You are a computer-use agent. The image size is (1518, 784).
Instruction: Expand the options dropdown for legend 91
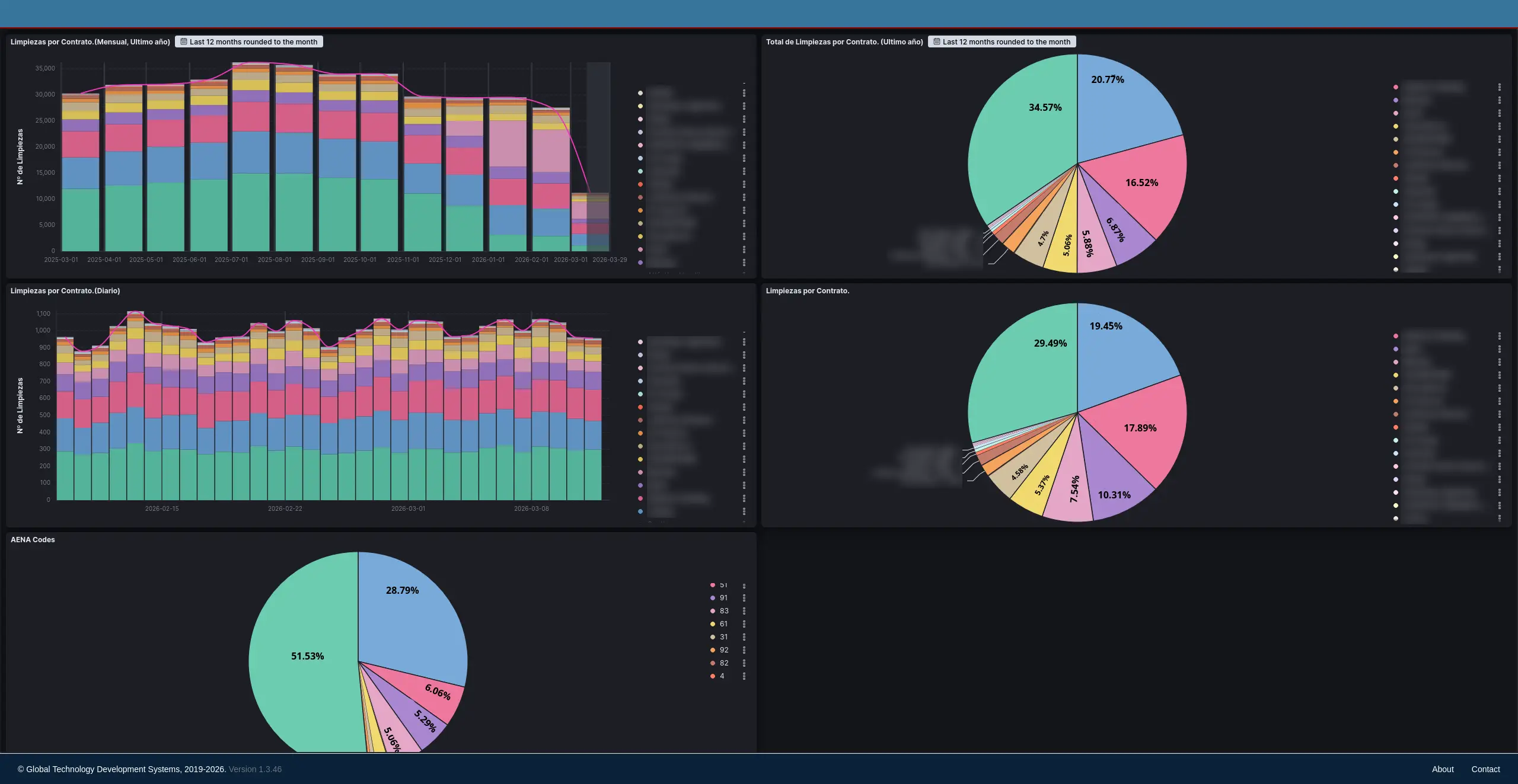click(x=744, y=598)
